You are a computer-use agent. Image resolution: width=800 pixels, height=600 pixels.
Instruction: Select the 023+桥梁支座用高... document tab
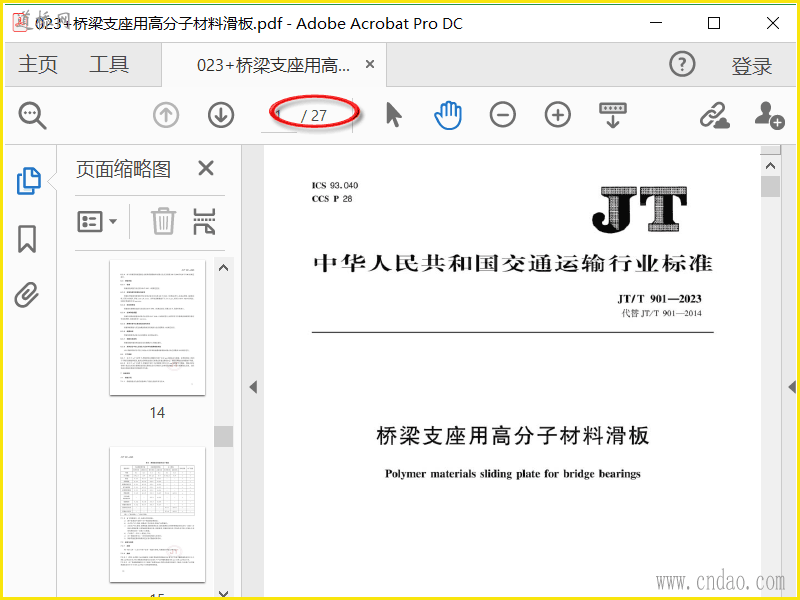click(273, 65)
